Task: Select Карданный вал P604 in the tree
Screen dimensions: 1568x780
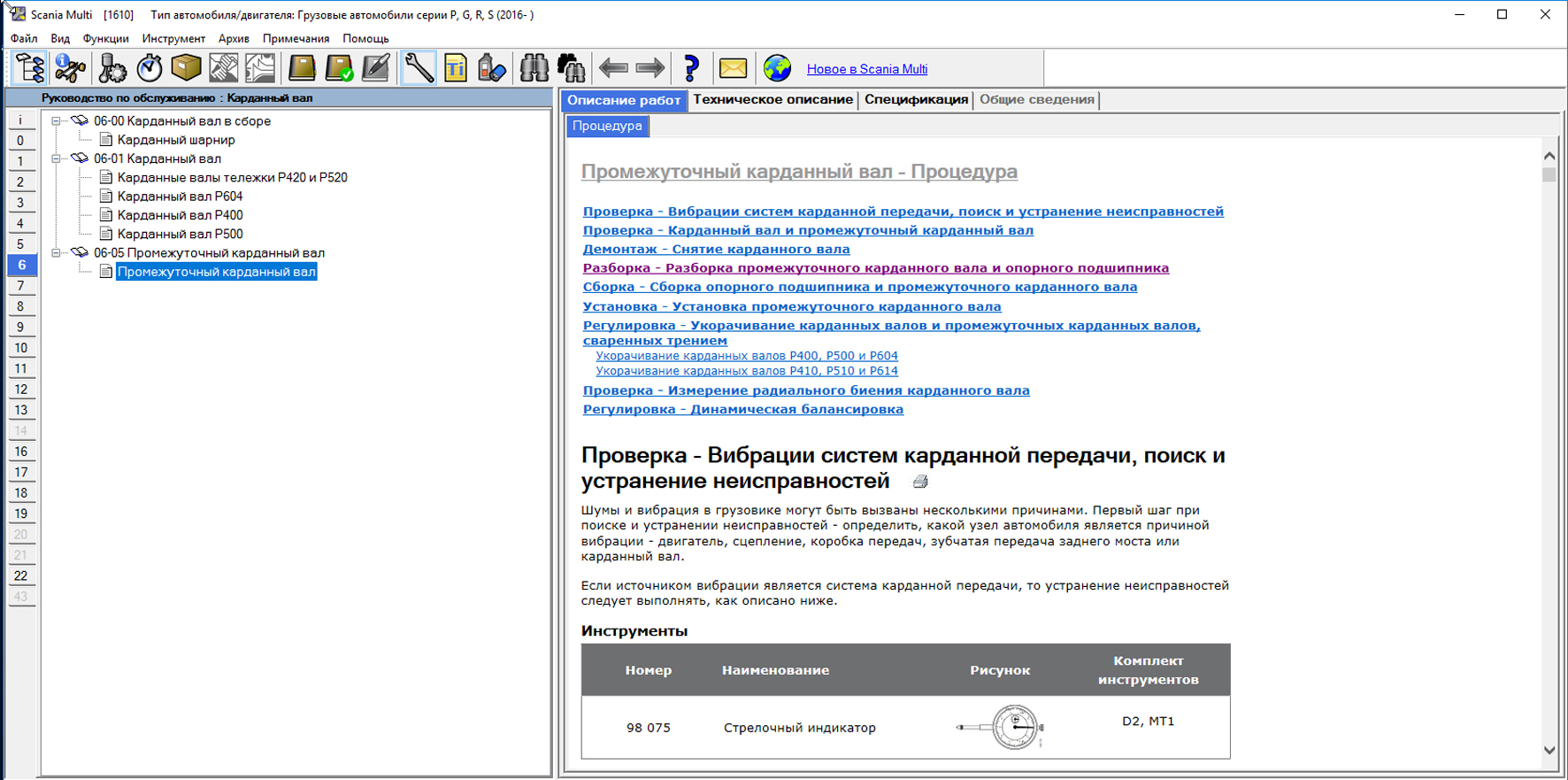Action: pyautogui.click(x=180, y=197)
